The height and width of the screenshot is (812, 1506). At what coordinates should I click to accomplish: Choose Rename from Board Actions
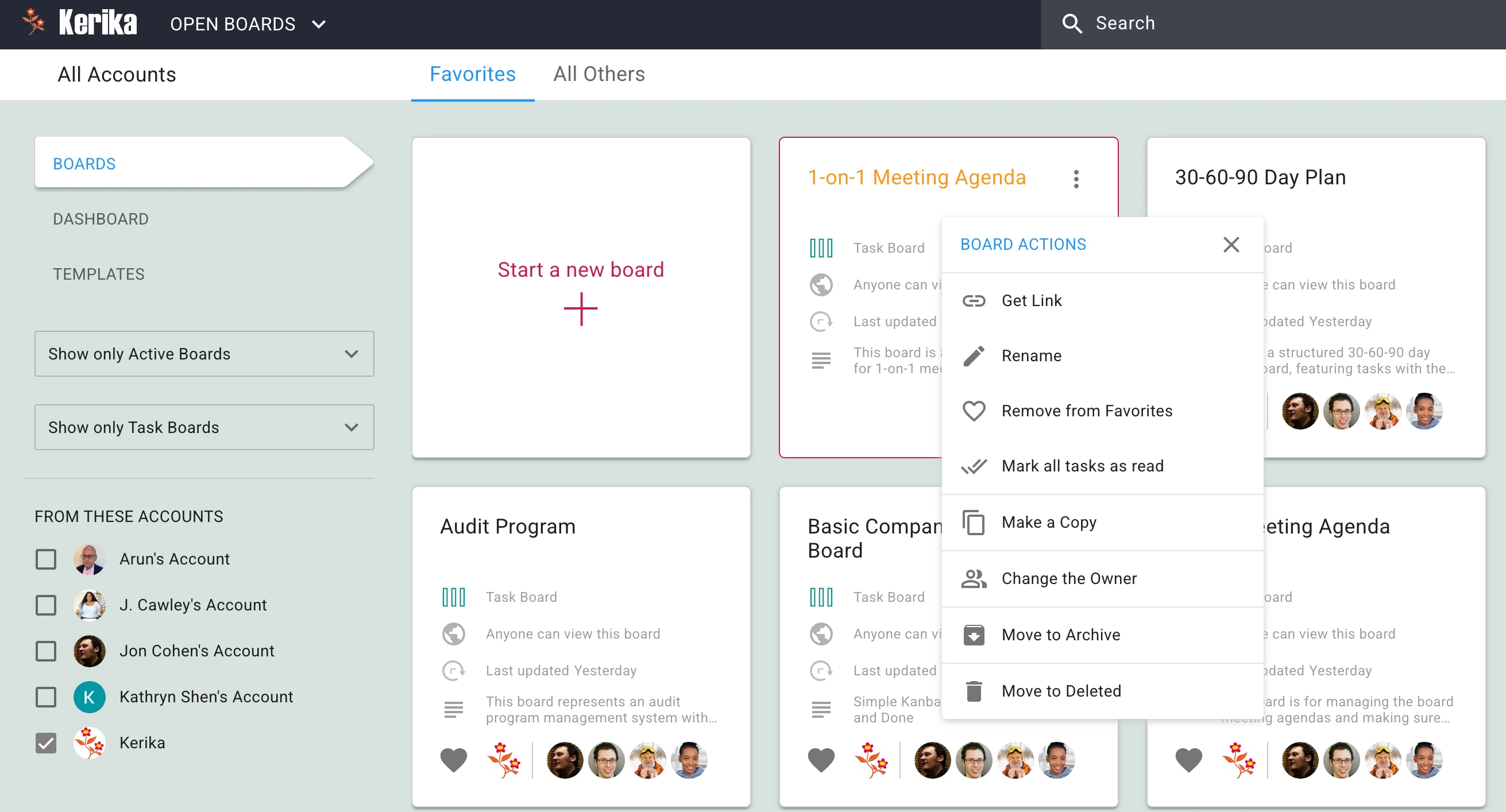click(x=1103, y=355)
